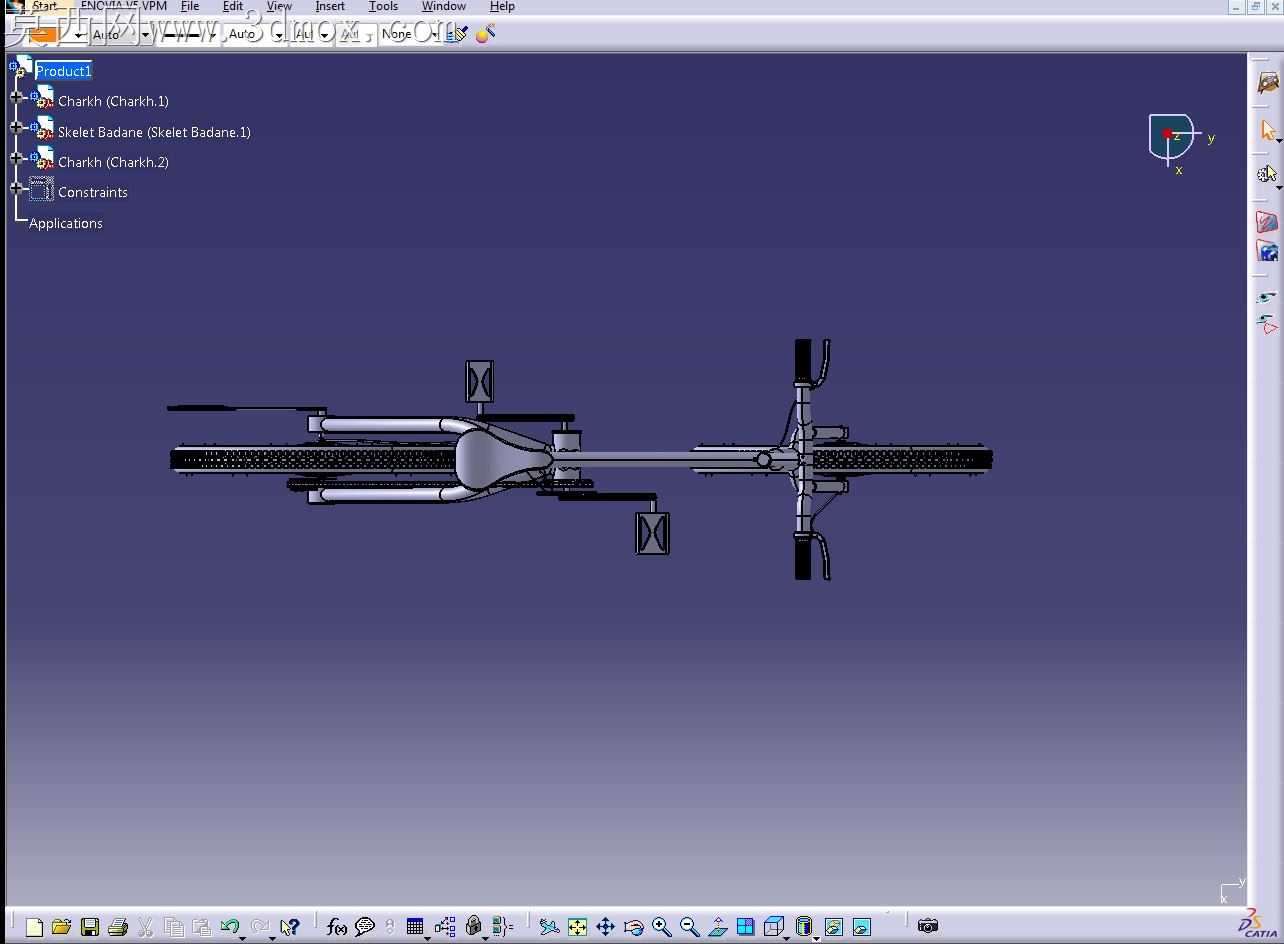This screenshot has height=944, width=1284.
Task: Click the Apply Material icon on right toolbar
Action: (x=1267, y=222)
